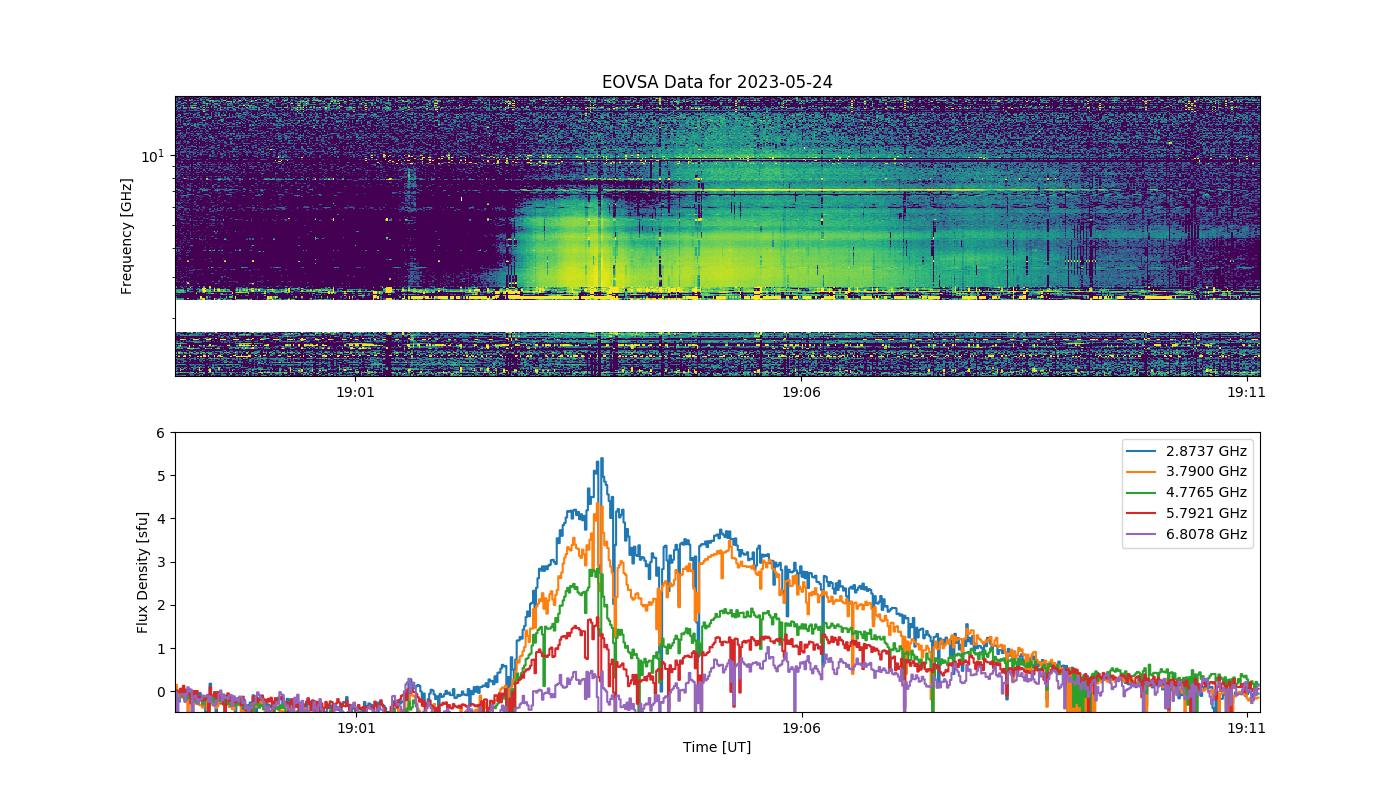This screenshot has height=800, width=1400.
Task: Click the 19:06 tick under the spectrogram
Action: coord(801,392)
